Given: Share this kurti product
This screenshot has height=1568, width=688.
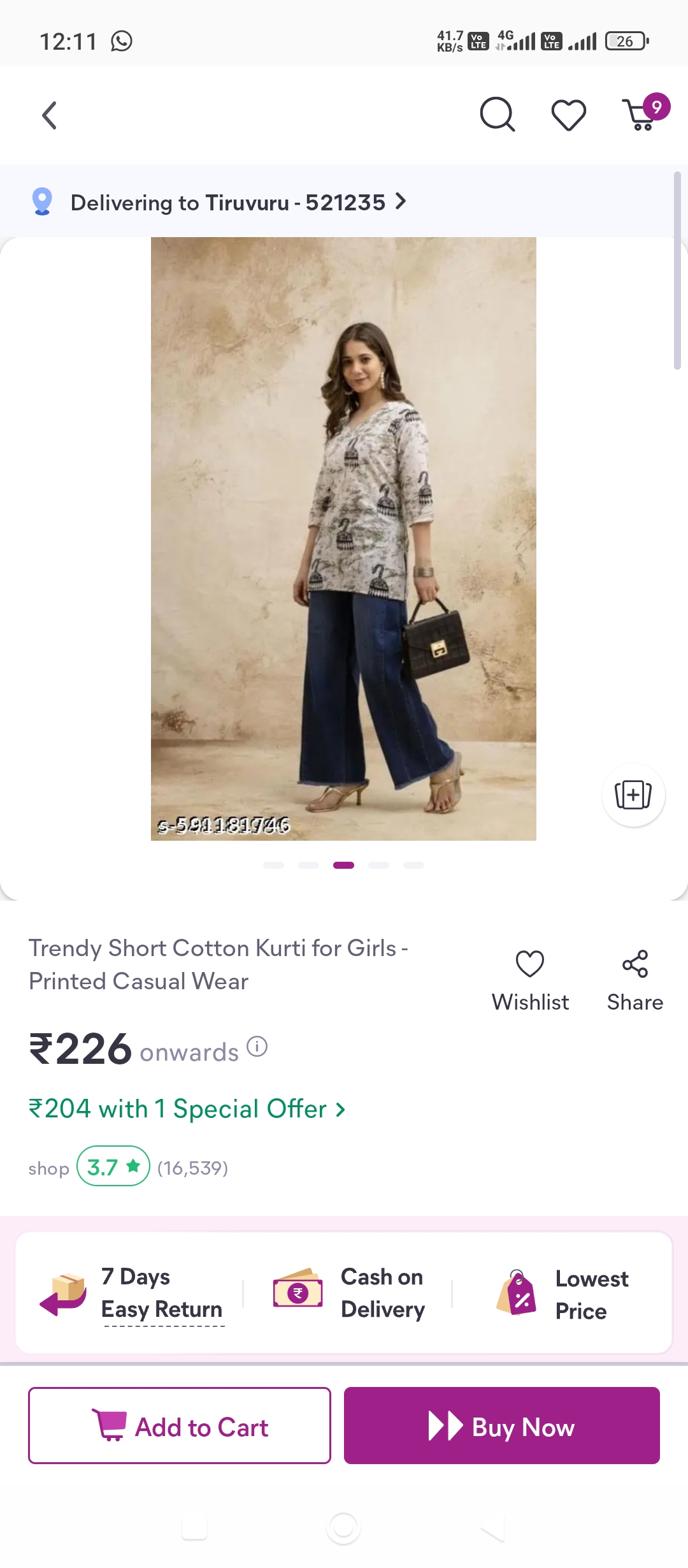Looking at the screenshot, I should (x=634, y=980).
